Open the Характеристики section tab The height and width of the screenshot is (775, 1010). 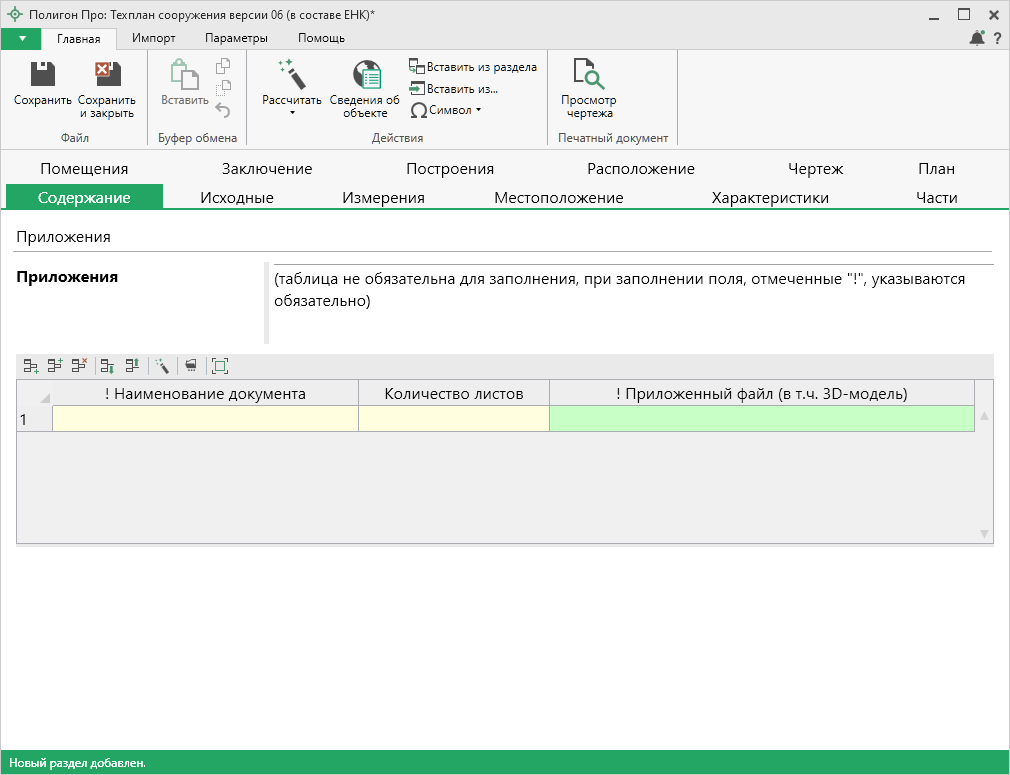coord(769,198)
